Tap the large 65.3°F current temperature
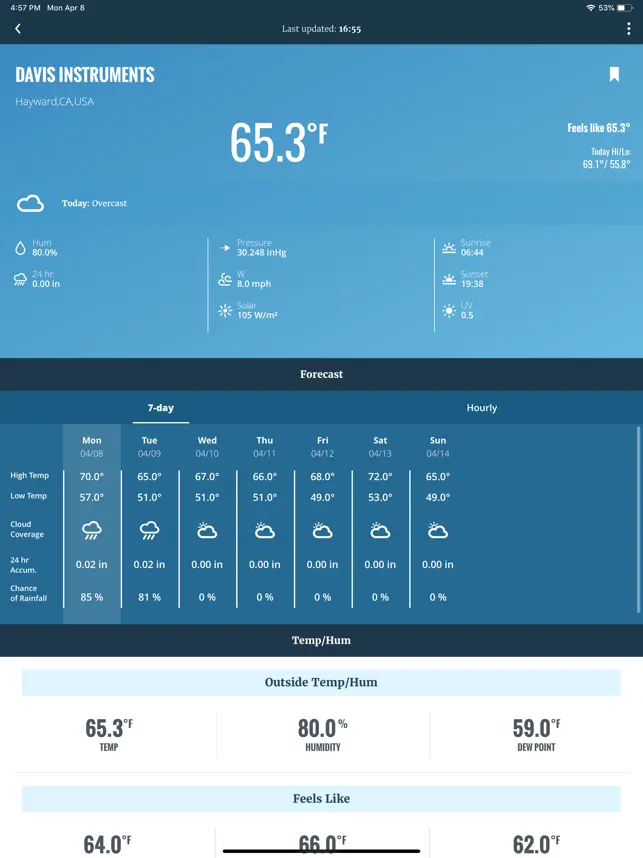643x858 pixels. tap(279, 142)
